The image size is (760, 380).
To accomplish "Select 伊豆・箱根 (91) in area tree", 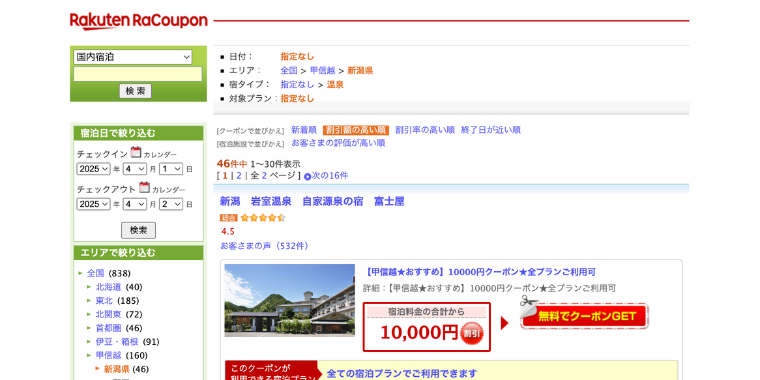I will pos(117,342).
